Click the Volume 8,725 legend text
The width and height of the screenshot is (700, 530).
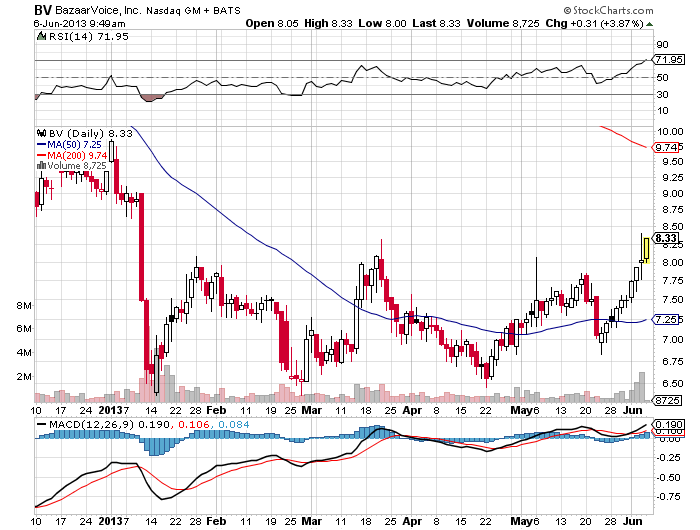(x=77, y=166)
